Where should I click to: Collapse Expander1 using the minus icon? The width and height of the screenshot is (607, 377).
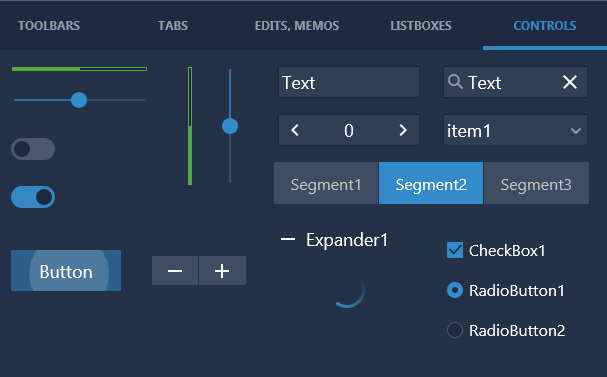click(x=288, y=240)
